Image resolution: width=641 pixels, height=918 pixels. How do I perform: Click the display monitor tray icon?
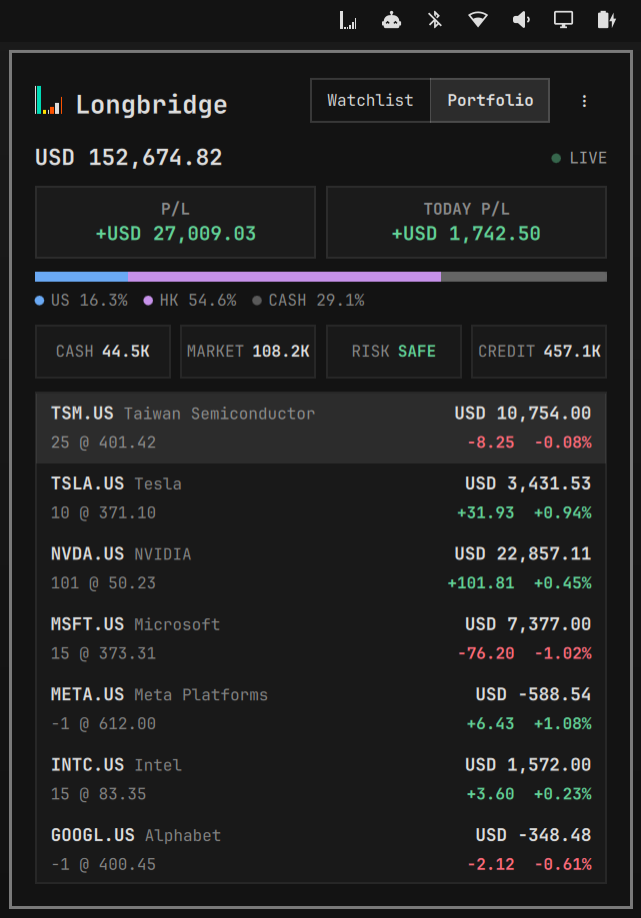pos(563,20)
